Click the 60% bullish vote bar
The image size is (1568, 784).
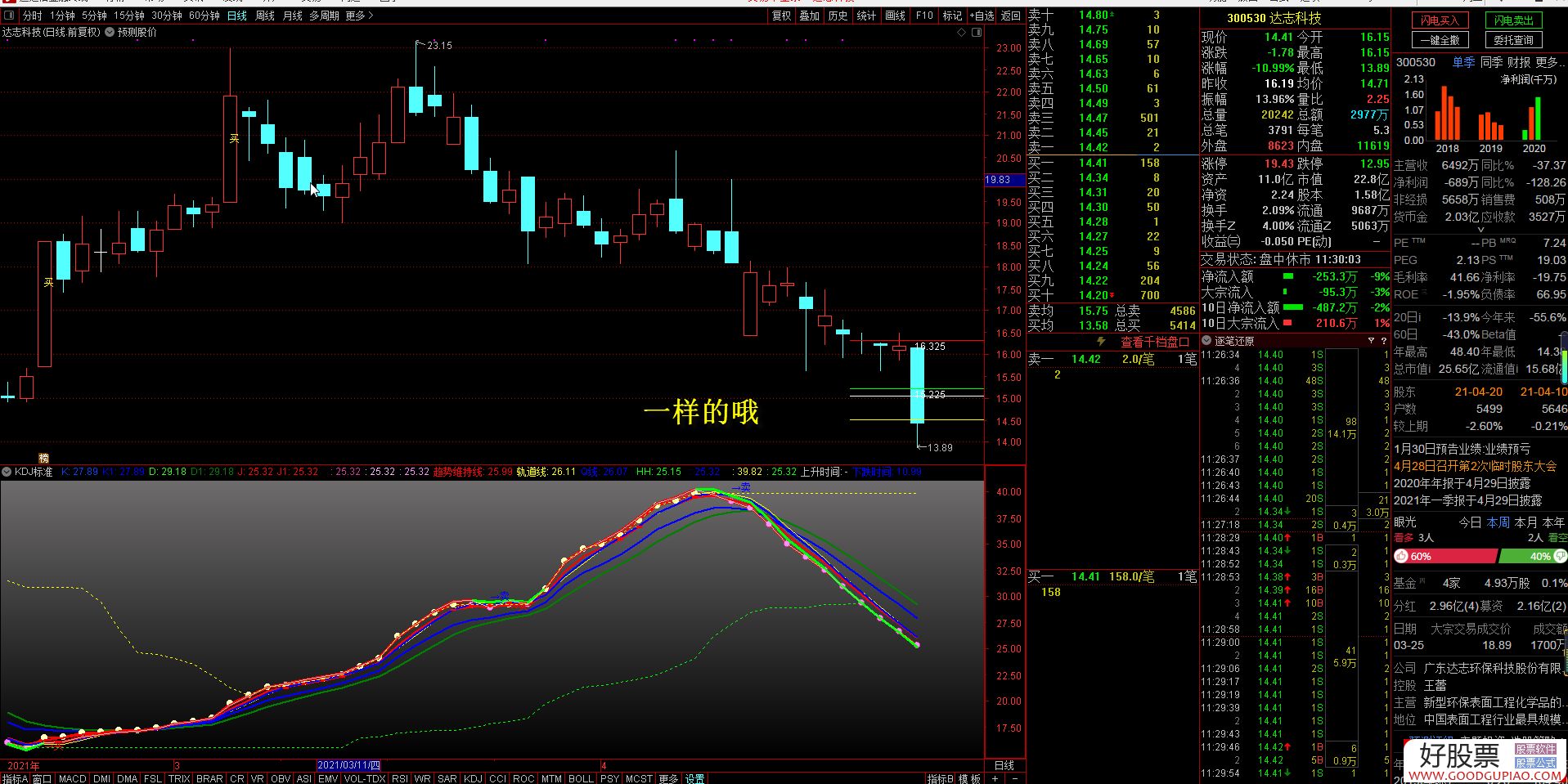[1445, 556]
